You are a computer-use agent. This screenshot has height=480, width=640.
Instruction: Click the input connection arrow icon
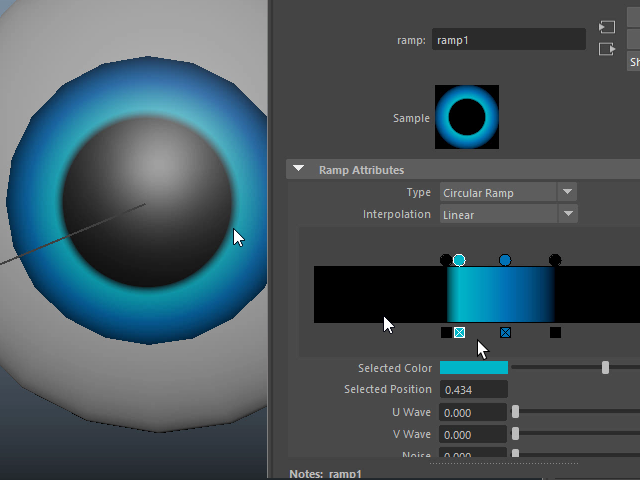point(606,27)
